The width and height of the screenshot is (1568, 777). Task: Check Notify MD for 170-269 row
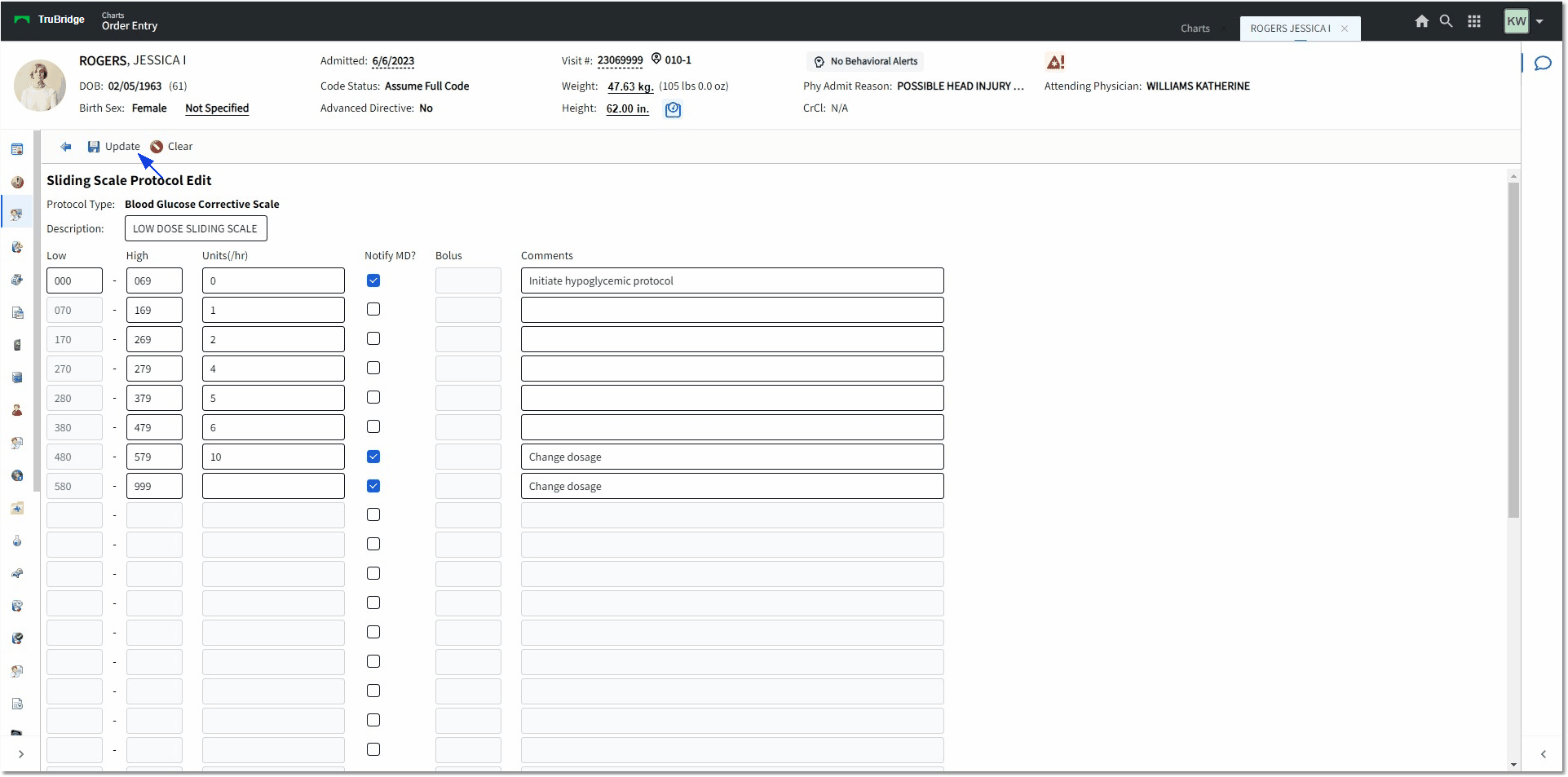(x=373, y=339)
